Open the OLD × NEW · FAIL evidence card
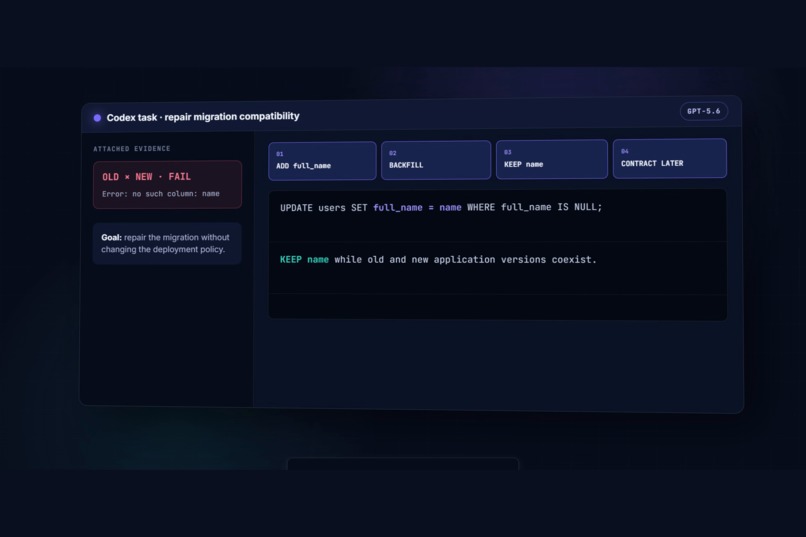 pos(168,184)
